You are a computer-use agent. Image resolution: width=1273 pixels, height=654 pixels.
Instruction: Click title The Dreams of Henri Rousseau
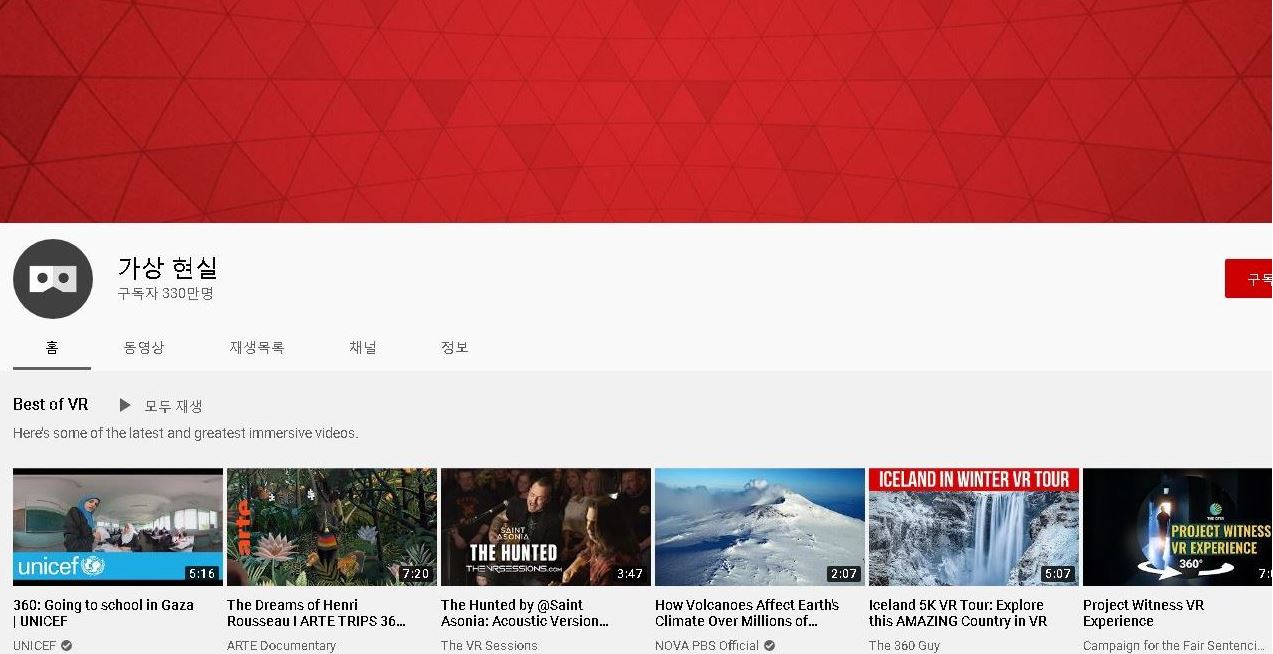point(316,613)
